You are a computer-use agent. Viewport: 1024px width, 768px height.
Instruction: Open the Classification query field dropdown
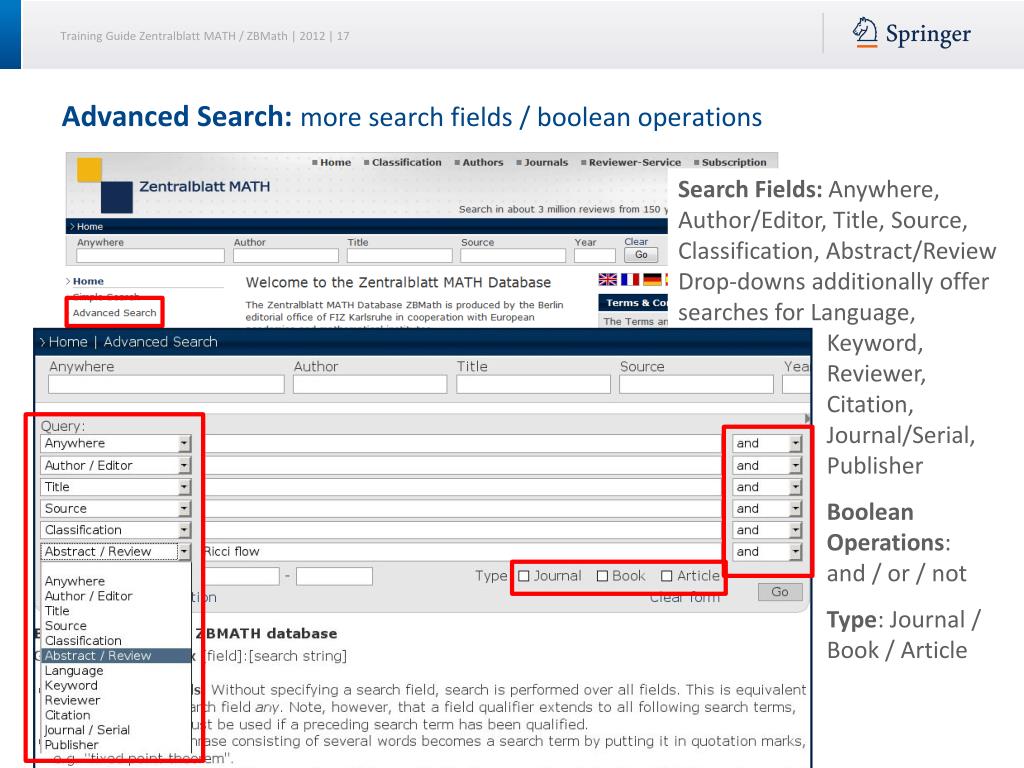185,530
